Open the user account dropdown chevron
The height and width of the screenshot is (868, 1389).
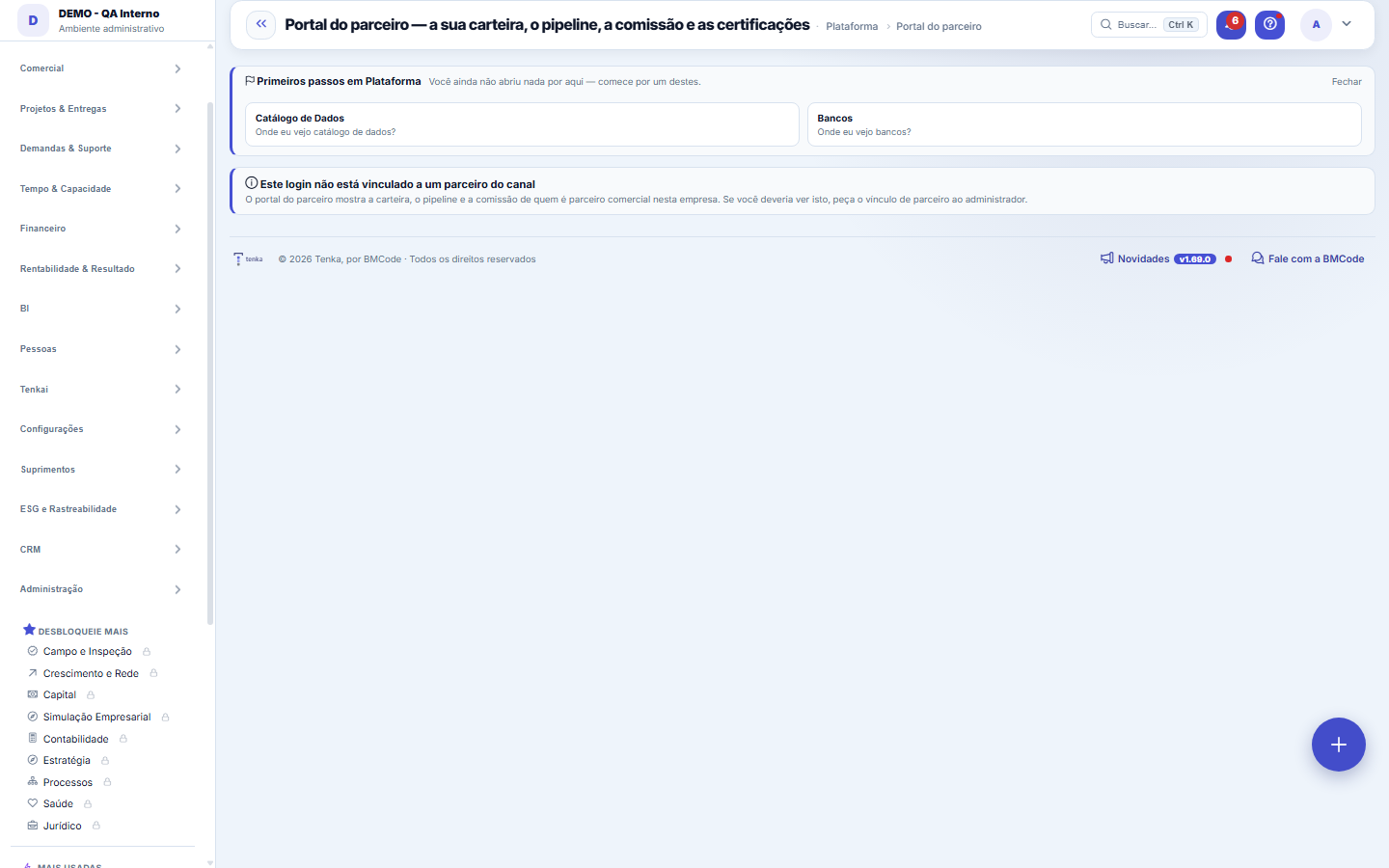coord(1347,24)
